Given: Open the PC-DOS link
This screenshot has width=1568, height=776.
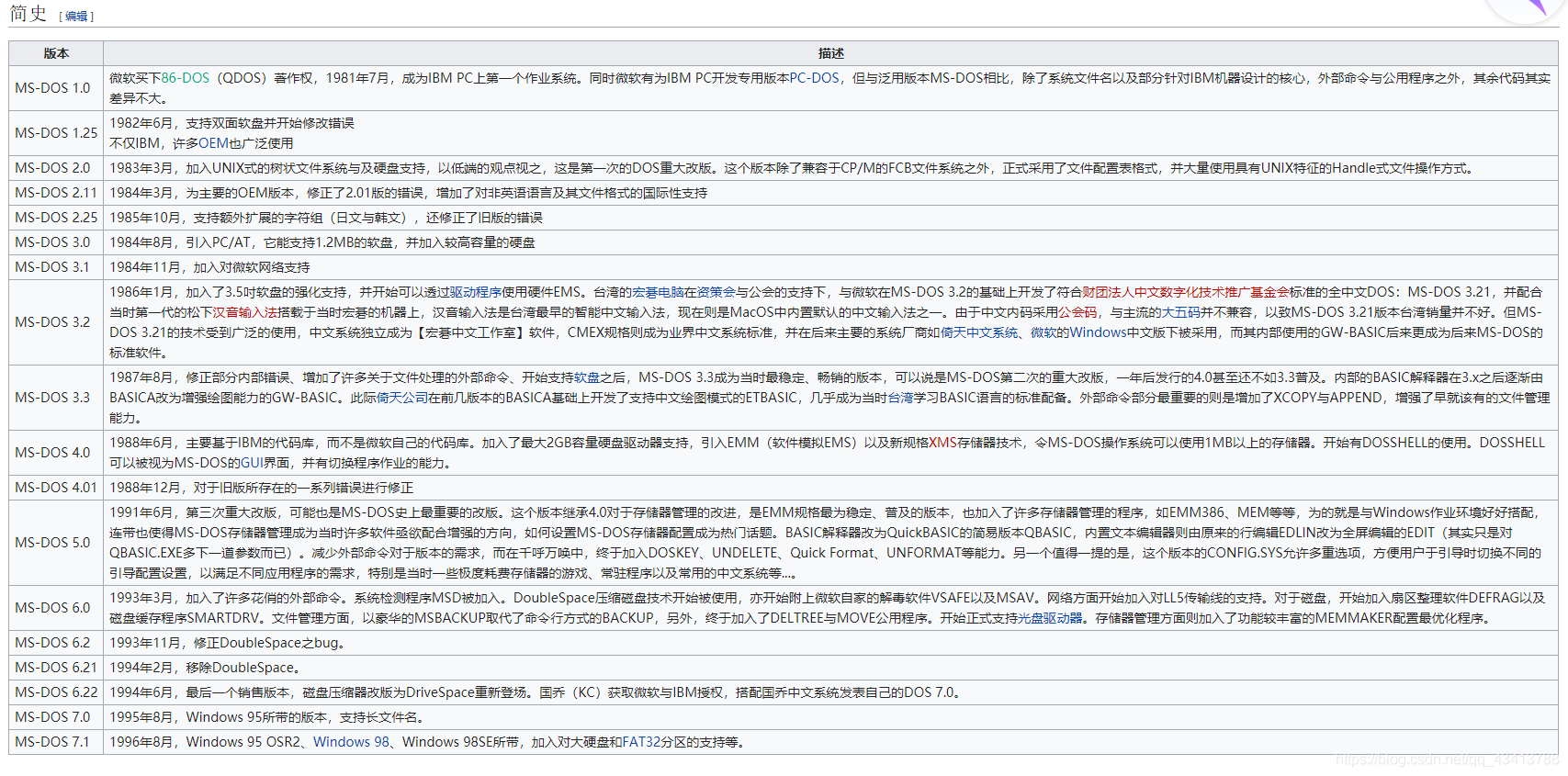Looking at the screenshot, I should pos(815,78).
